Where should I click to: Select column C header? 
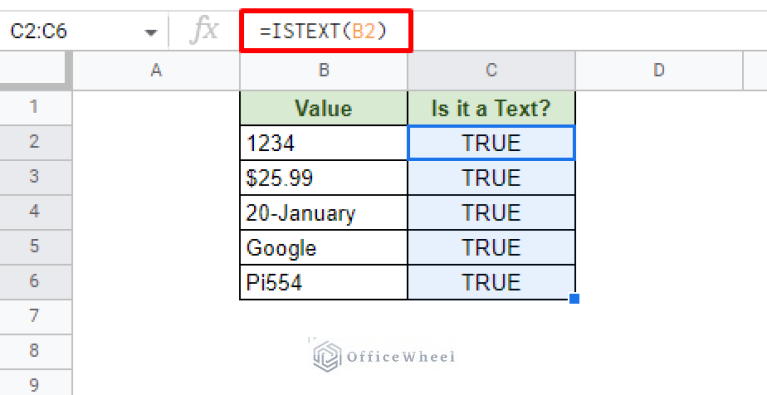491,70
